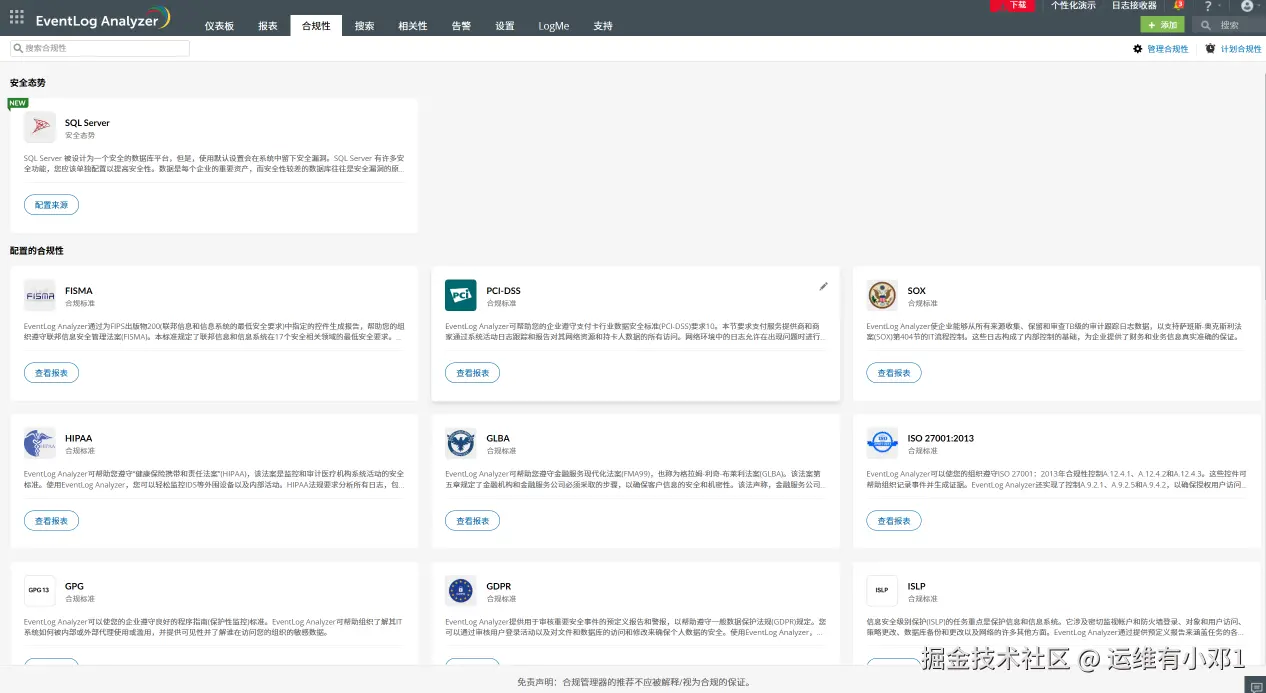Select the 合规性 tab

tap(316, 26)
